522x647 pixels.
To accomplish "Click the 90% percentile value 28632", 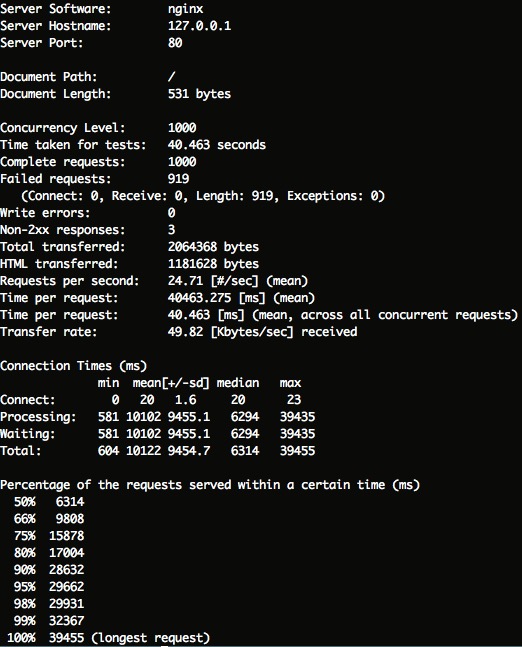I will click(x=66, y=569).
